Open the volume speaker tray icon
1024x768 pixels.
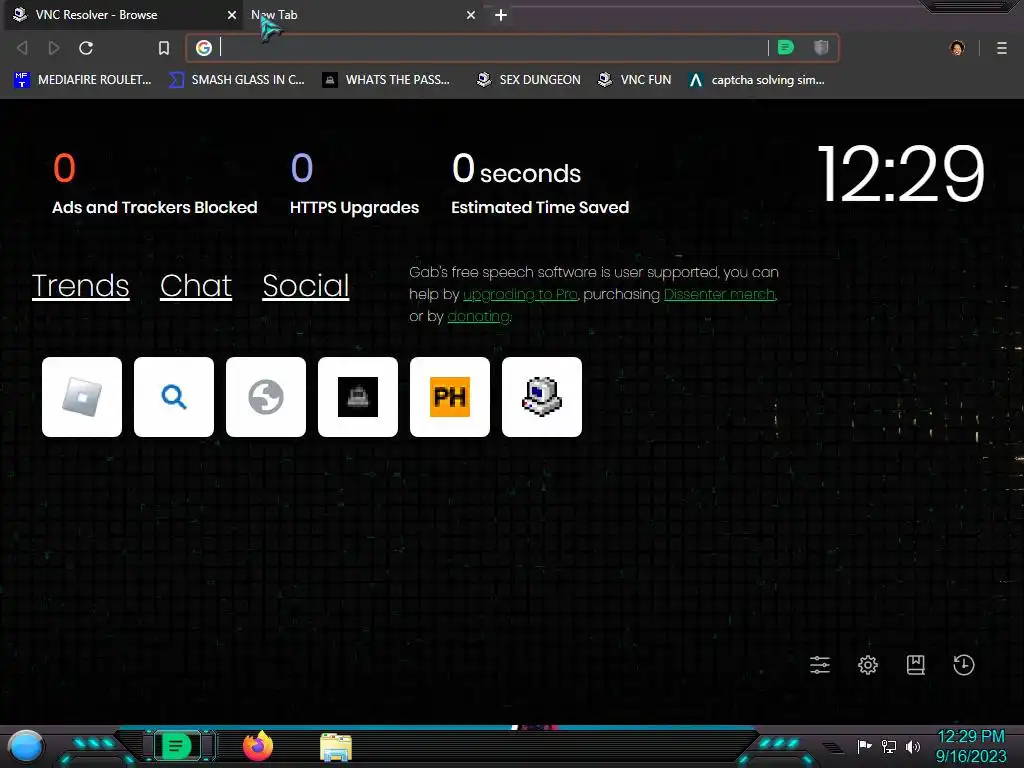tap(913, 746)
